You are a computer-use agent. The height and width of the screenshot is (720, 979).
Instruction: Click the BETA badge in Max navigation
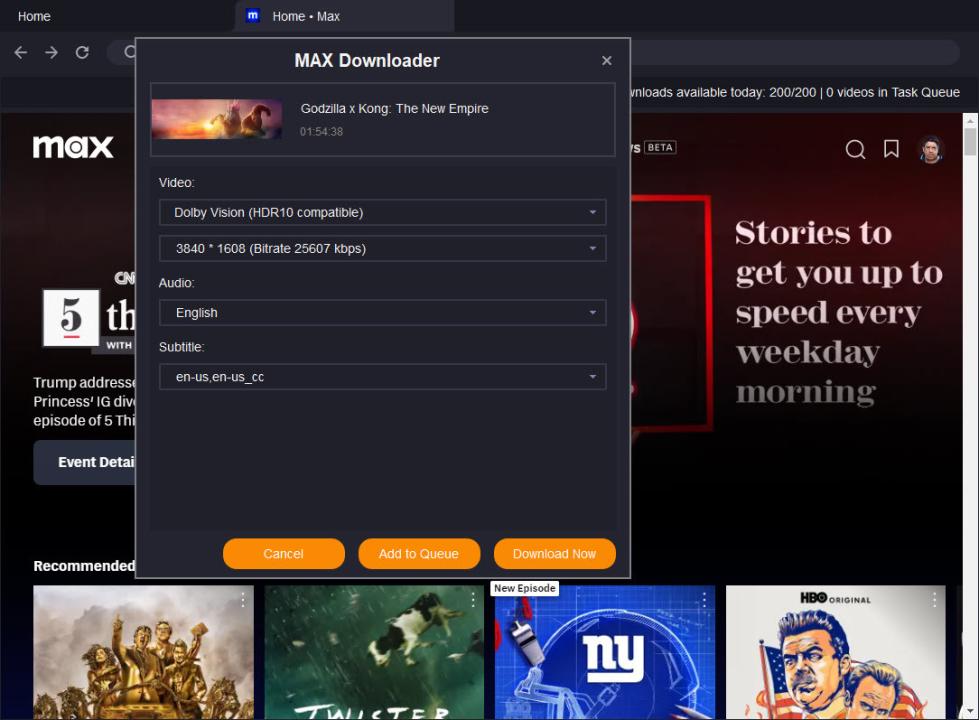660,147
